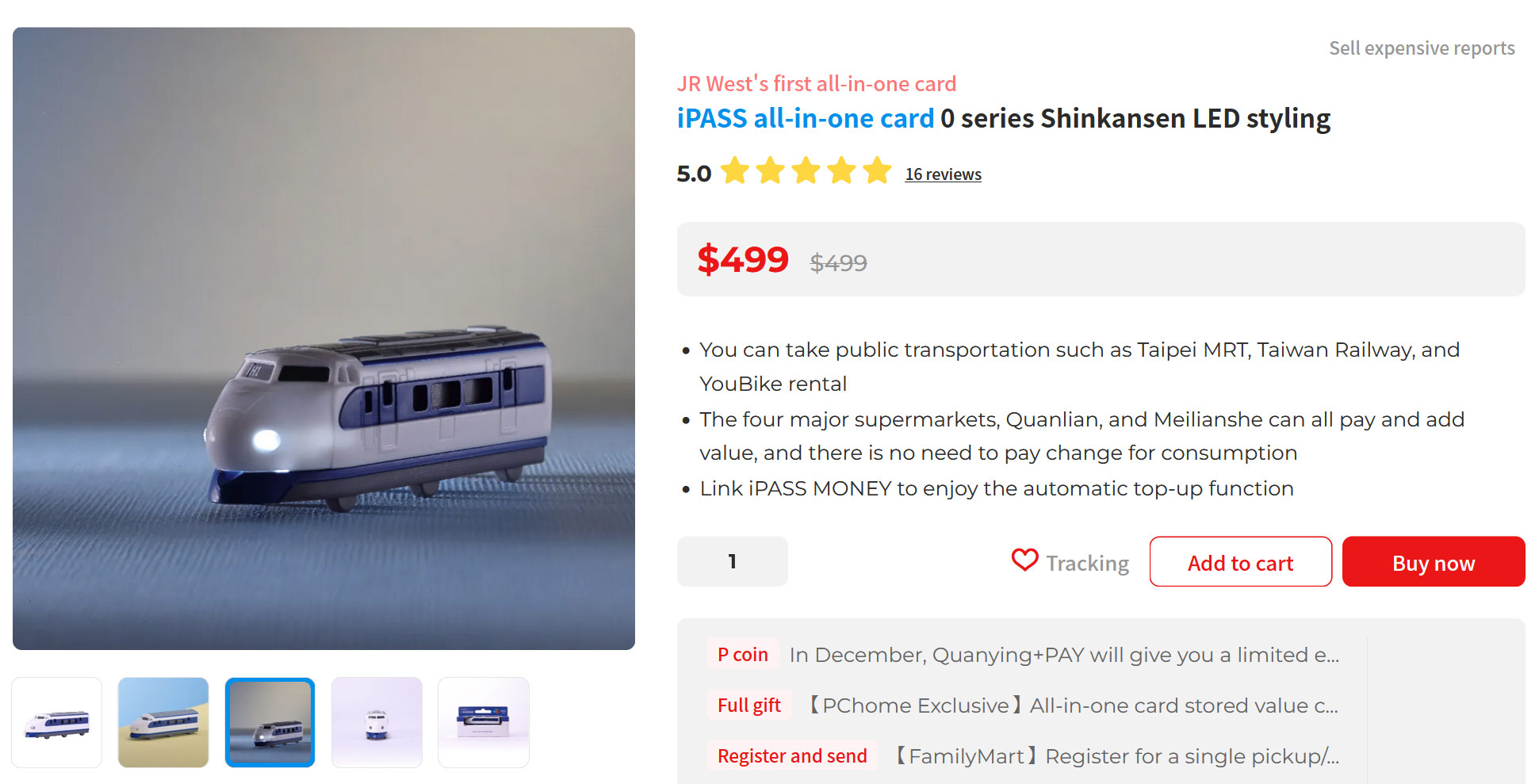This screenshot has height=784, width=1539.
Task: Open Sell expensive reports link
Action: pyautogui.click(x=1421, y=48)
